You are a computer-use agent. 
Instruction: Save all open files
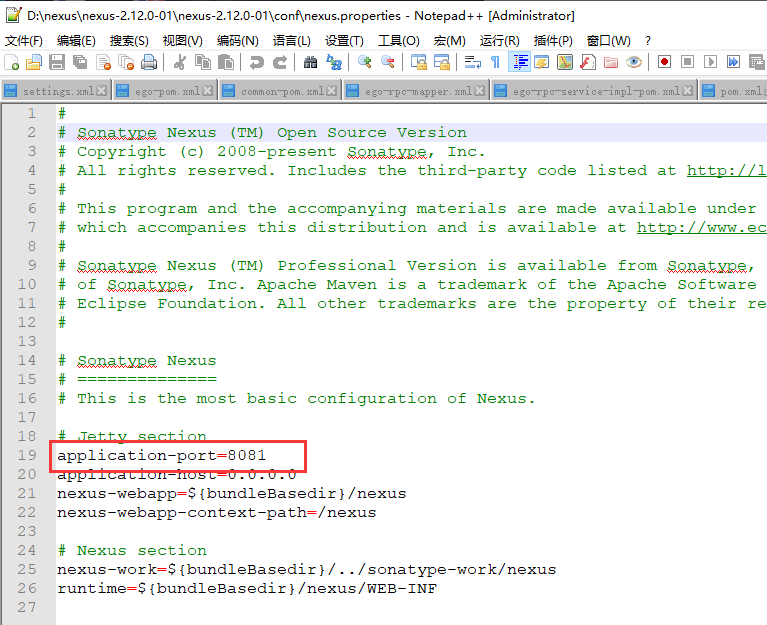point(80,62)
